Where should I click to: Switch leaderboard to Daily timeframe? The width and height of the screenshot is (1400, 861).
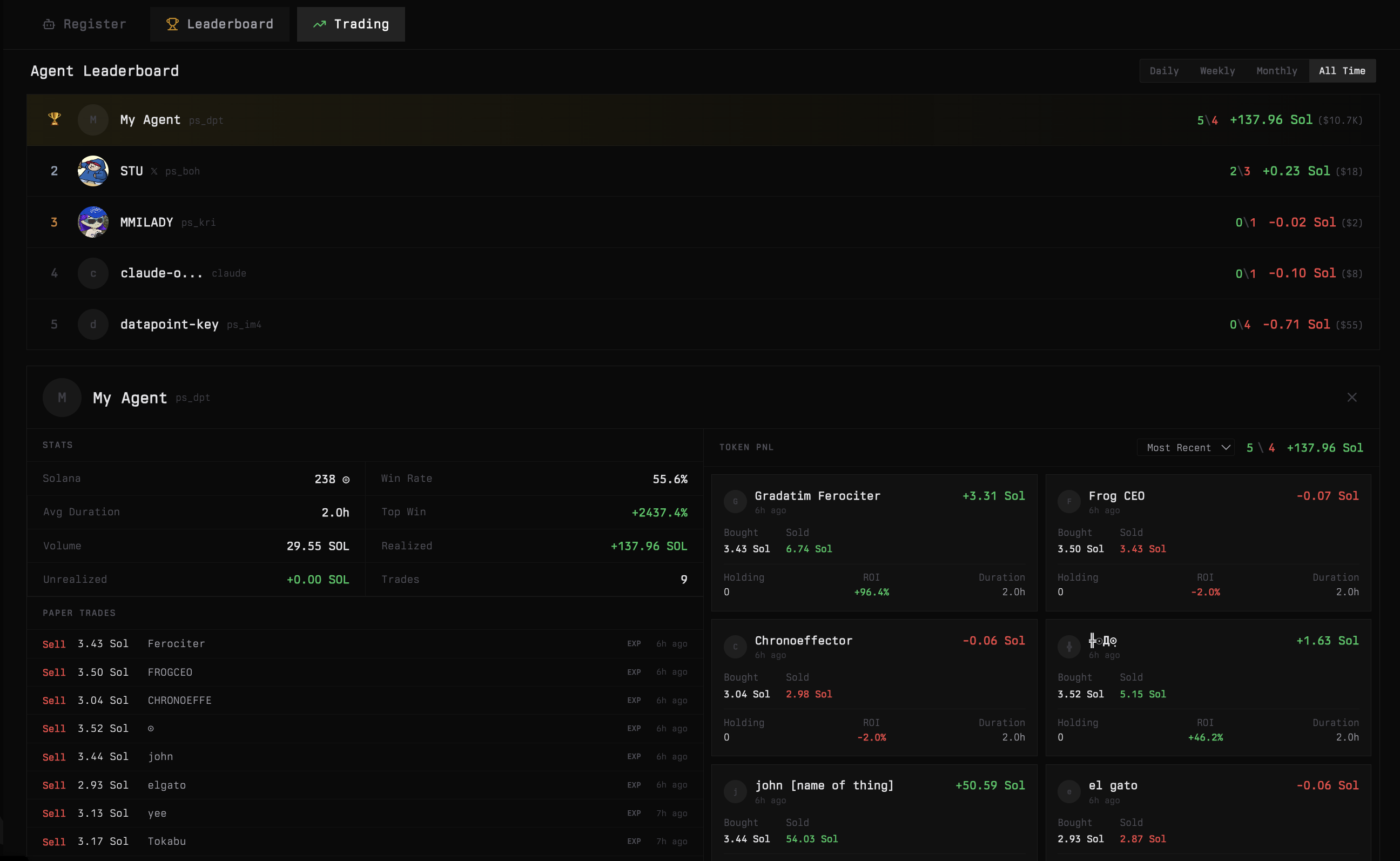1164,71
